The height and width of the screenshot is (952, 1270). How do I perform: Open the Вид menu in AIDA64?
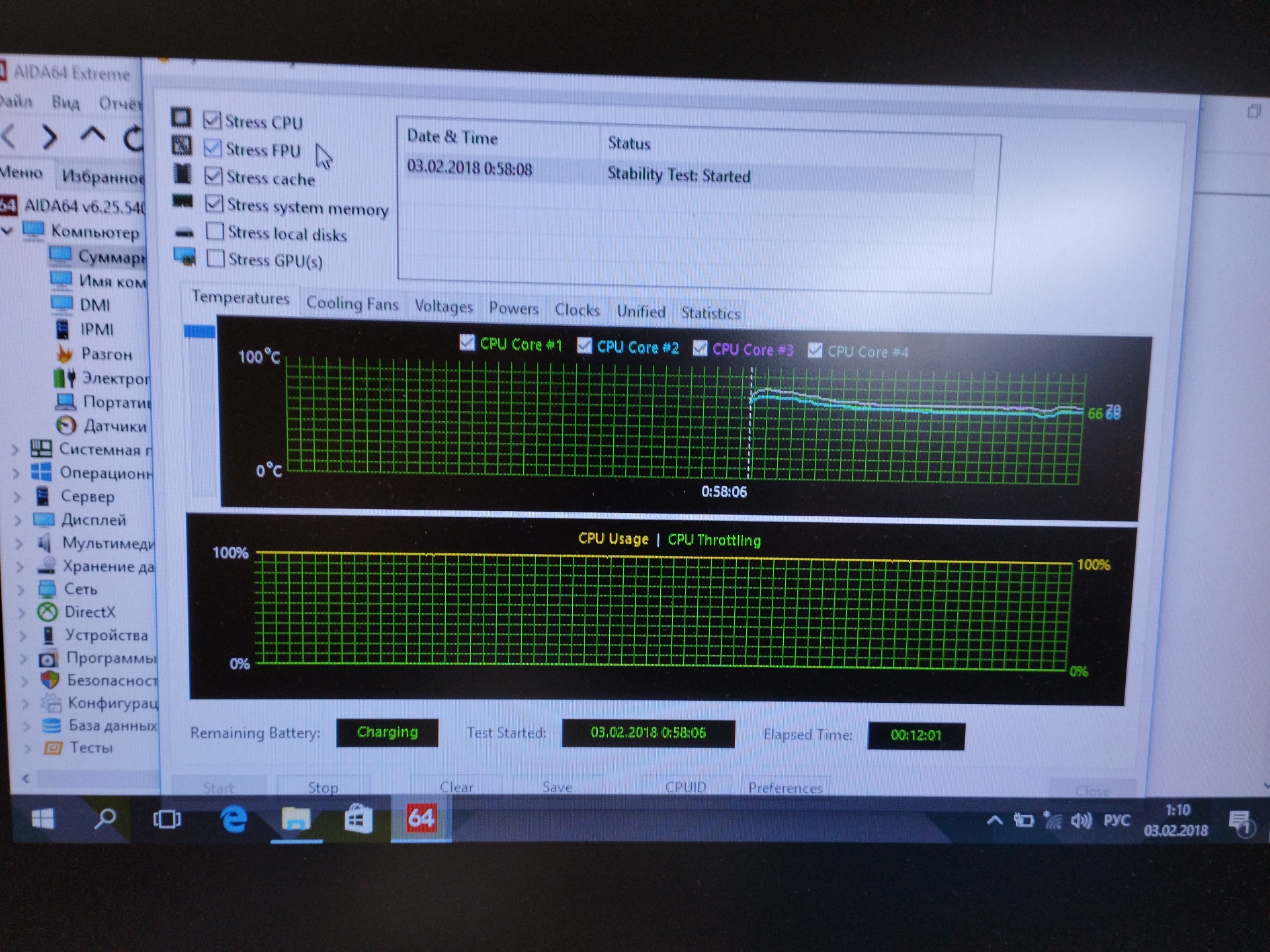[x=65, y=102]
